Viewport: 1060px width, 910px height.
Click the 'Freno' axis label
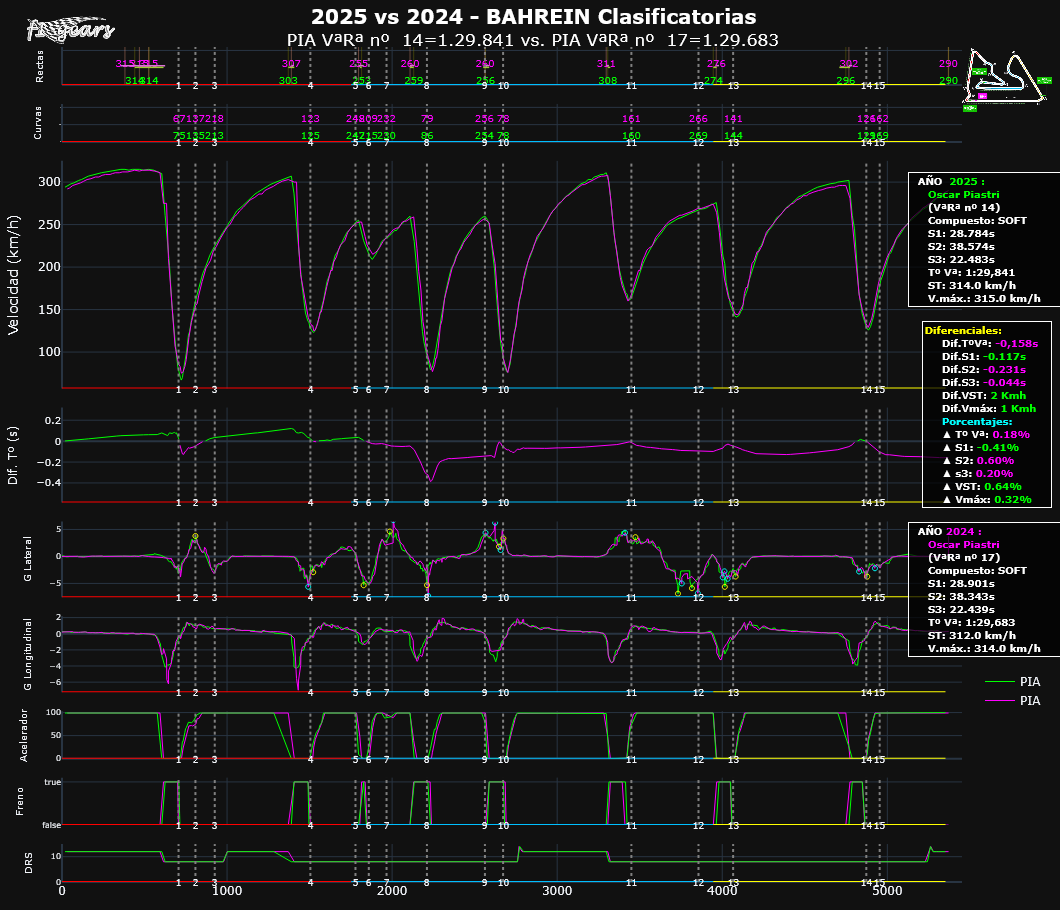(20, 801)
